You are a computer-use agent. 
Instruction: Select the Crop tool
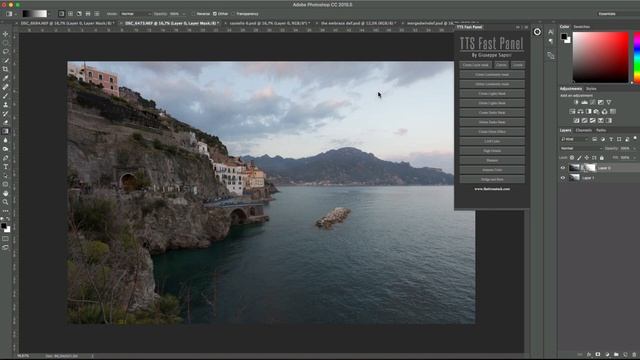pyautogui.click(x=5, y=69)
